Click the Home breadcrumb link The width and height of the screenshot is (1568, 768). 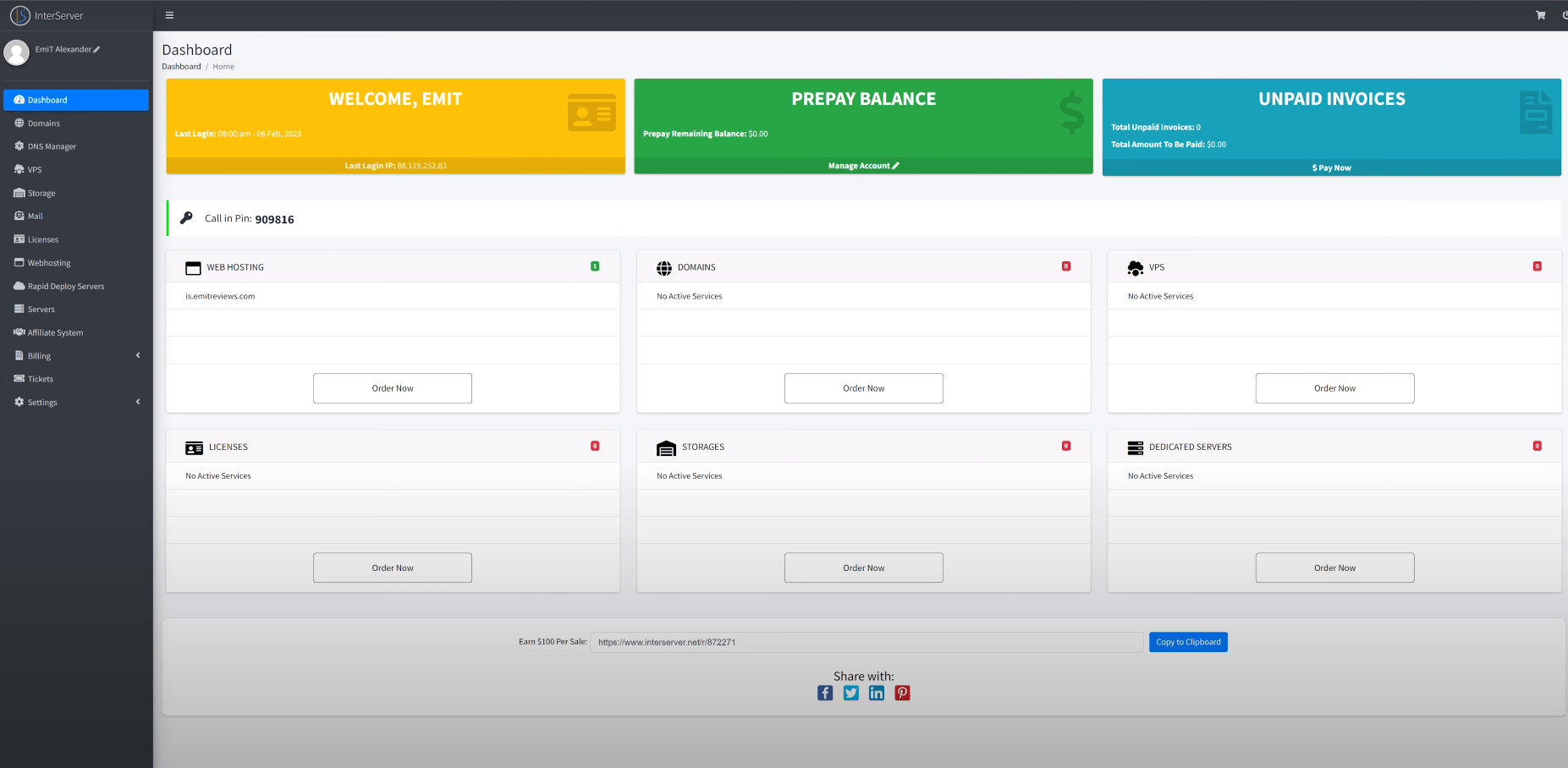point(223,67)
